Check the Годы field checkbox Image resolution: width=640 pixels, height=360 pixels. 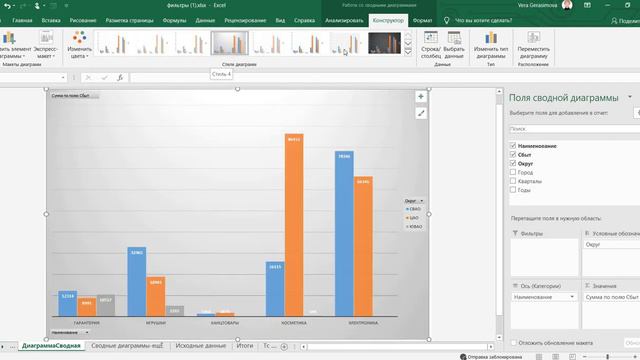click(x=513, y=190)
